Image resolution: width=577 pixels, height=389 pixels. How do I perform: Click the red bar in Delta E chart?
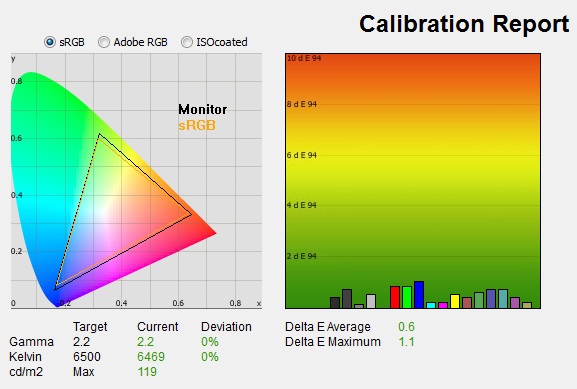[395, 297]
